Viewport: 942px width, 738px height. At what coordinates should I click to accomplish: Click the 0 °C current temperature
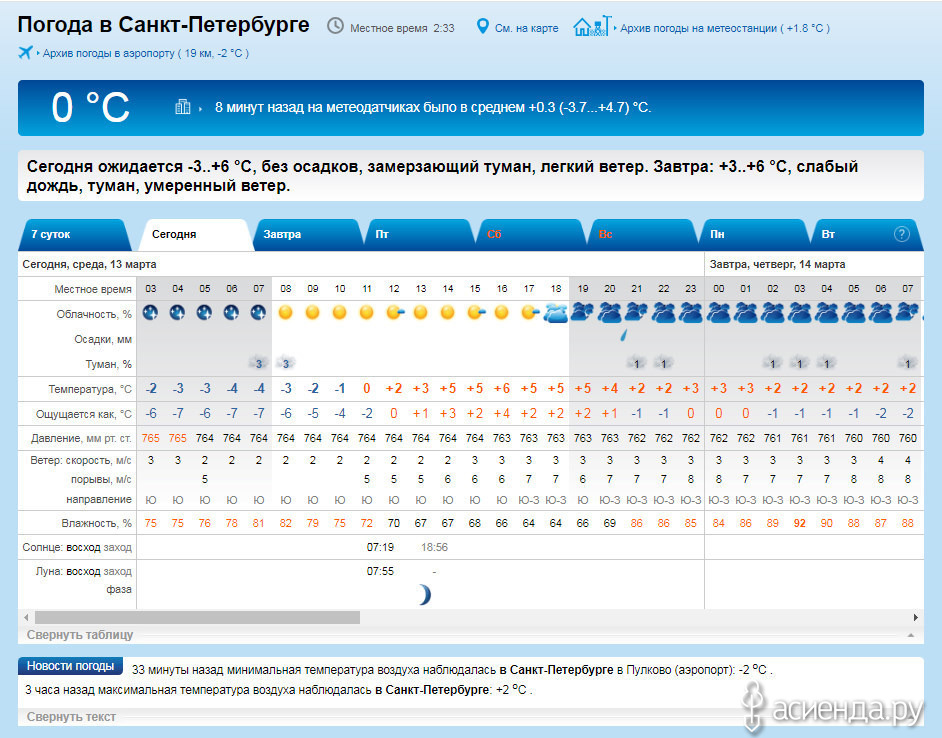point(90,108)
